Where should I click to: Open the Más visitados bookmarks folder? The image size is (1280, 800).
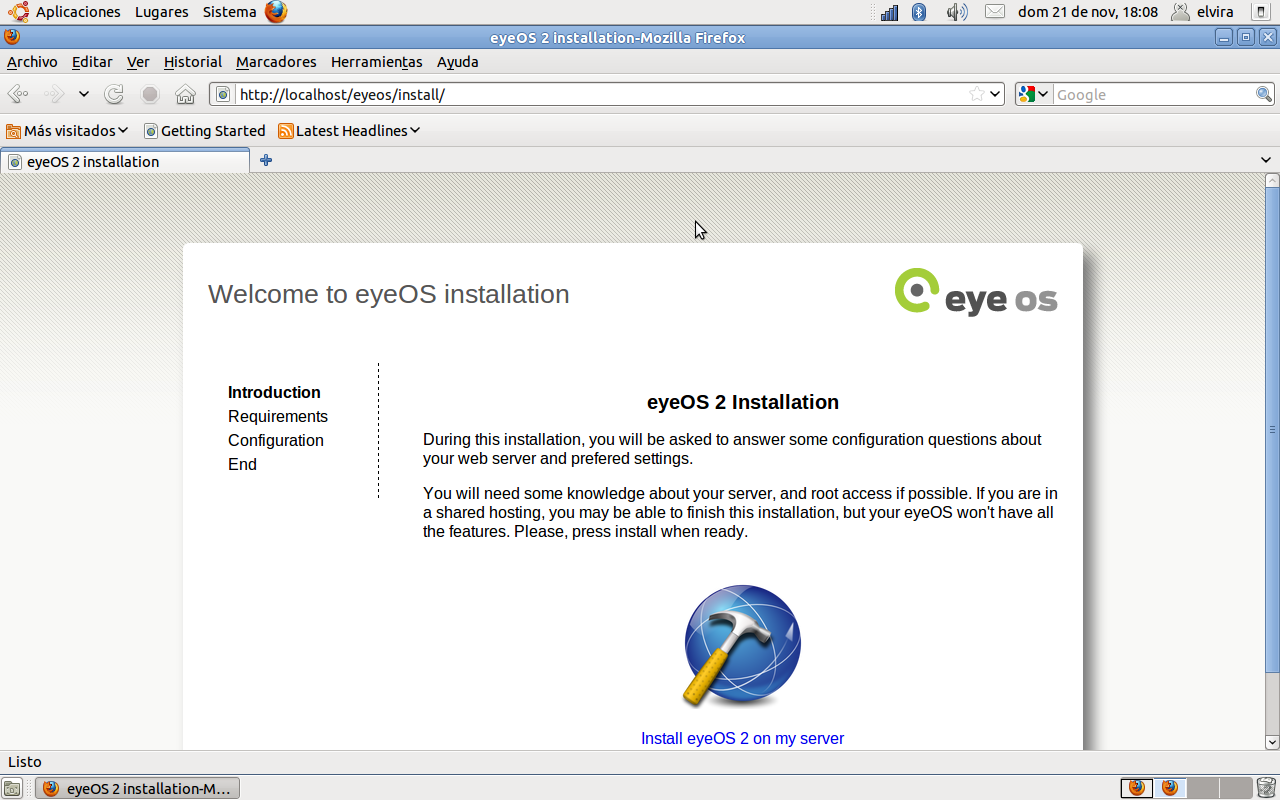[67, 131]
